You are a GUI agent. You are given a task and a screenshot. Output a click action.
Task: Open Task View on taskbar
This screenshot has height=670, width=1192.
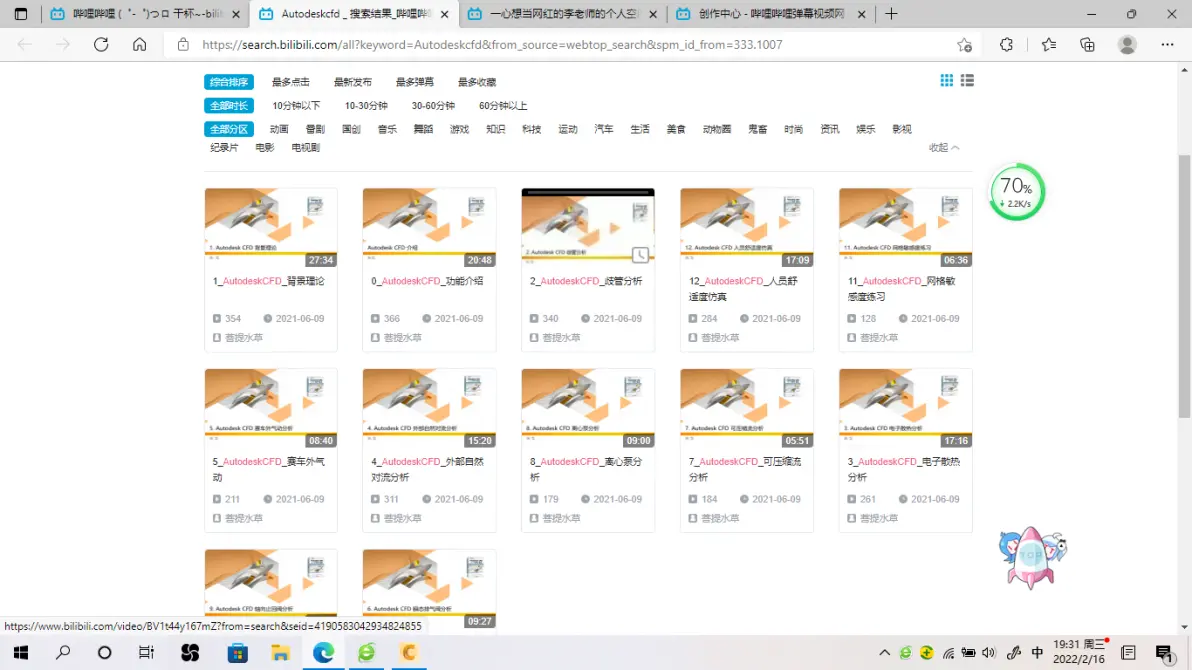[x=146, y=653]
